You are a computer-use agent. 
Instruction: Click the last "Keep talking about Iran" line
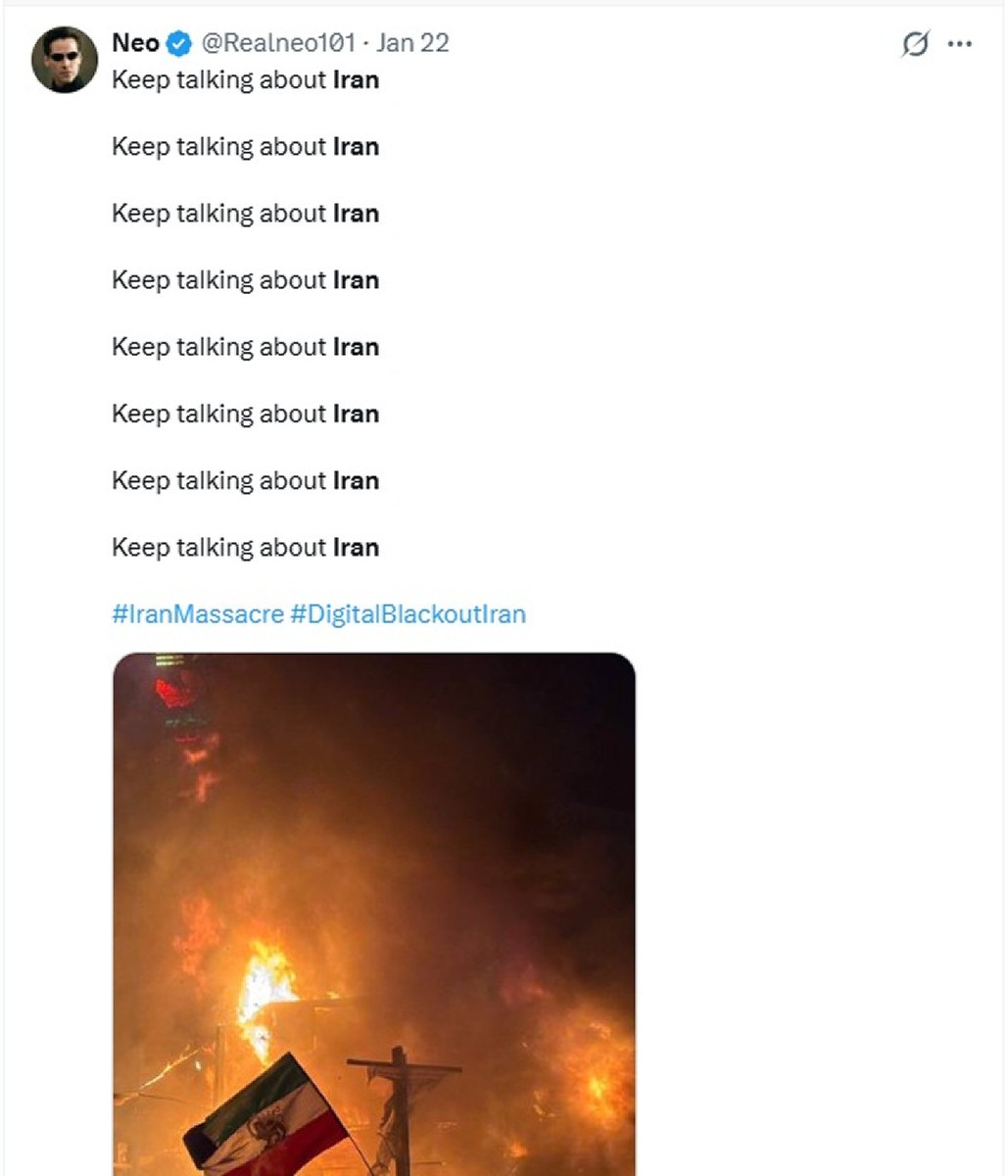tap(245, 548)
